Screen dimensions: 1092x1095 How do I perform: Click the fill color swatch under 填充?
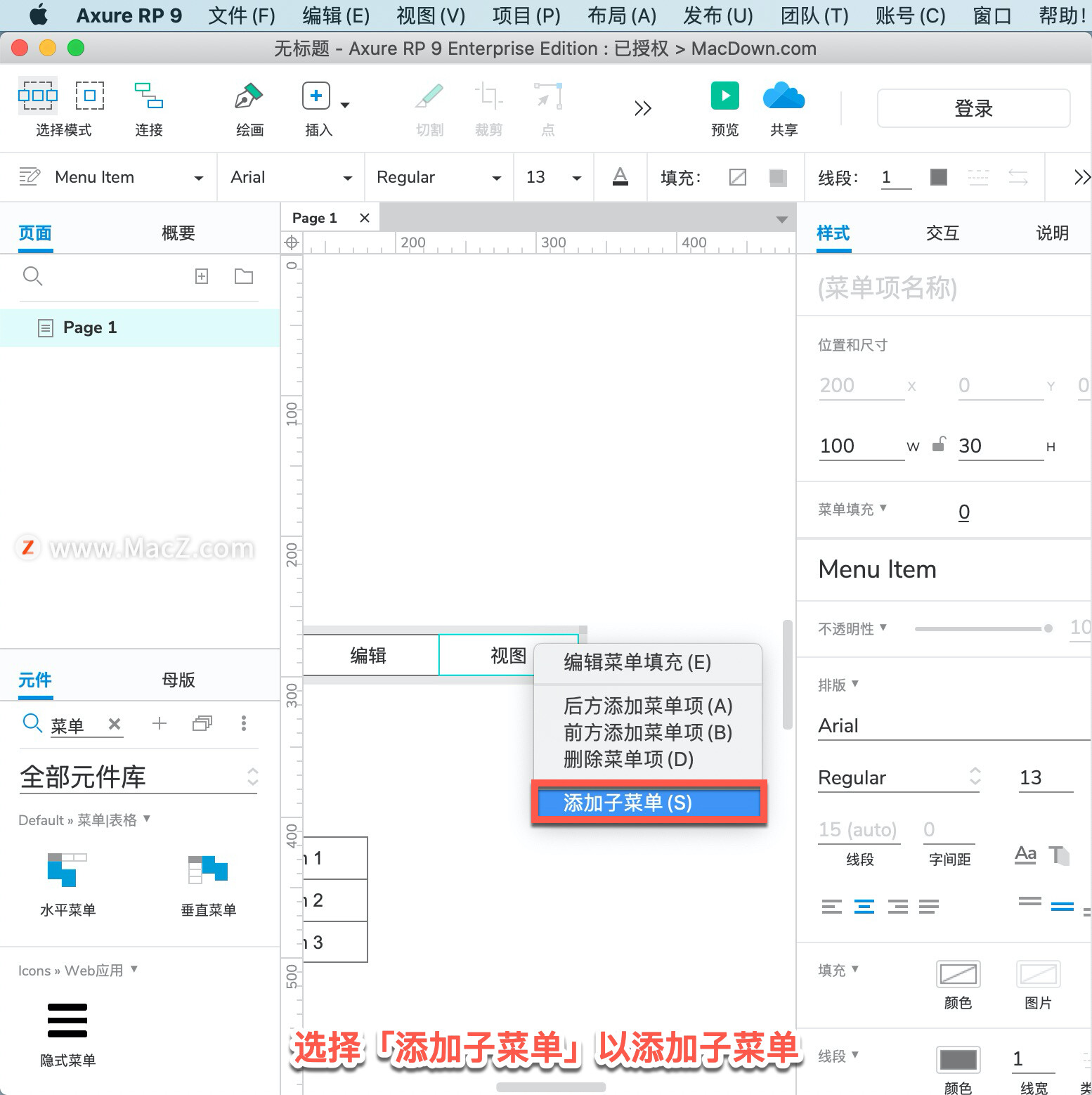coord(958,974)
